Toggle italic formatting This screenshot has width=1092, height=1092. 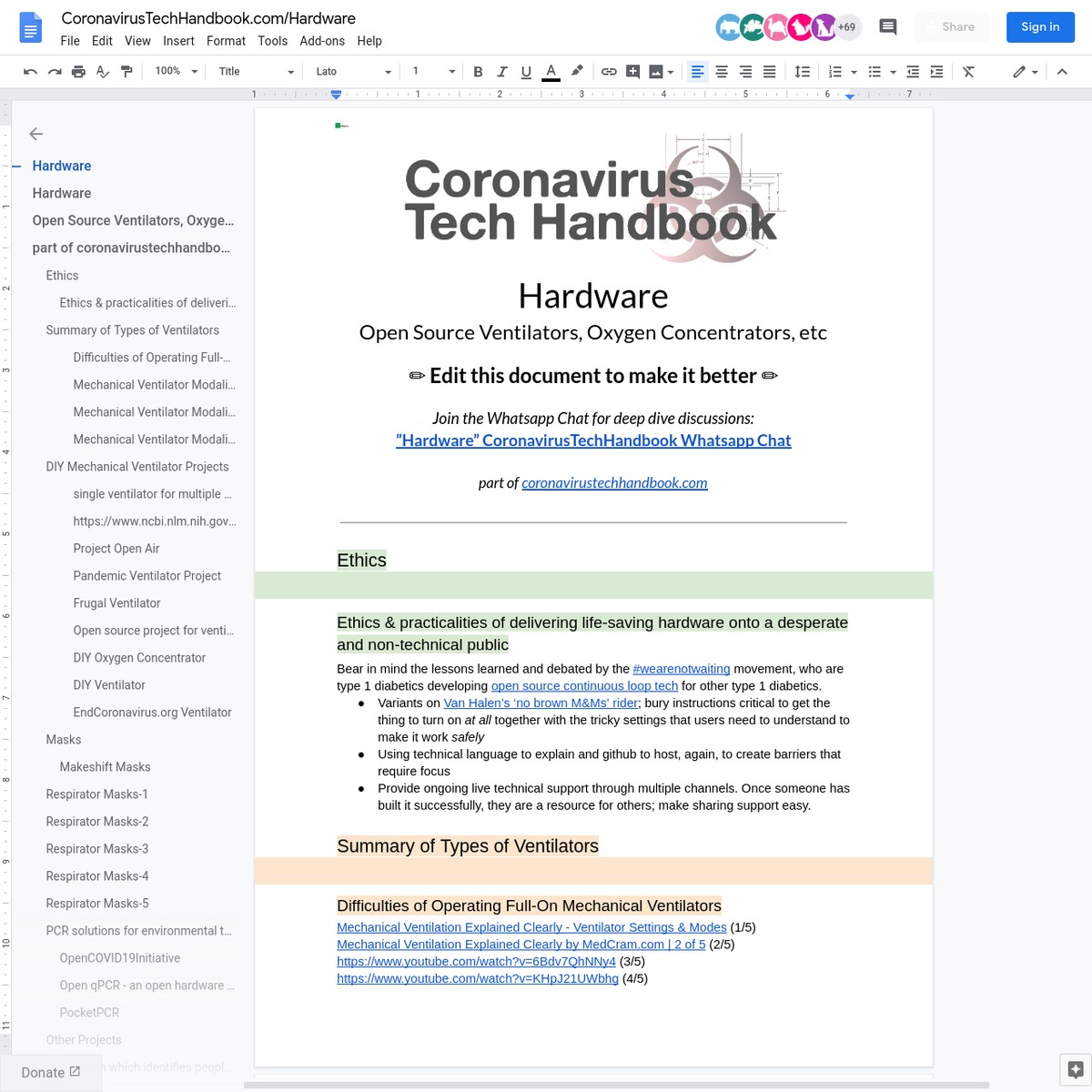click(x=501, y=71)
